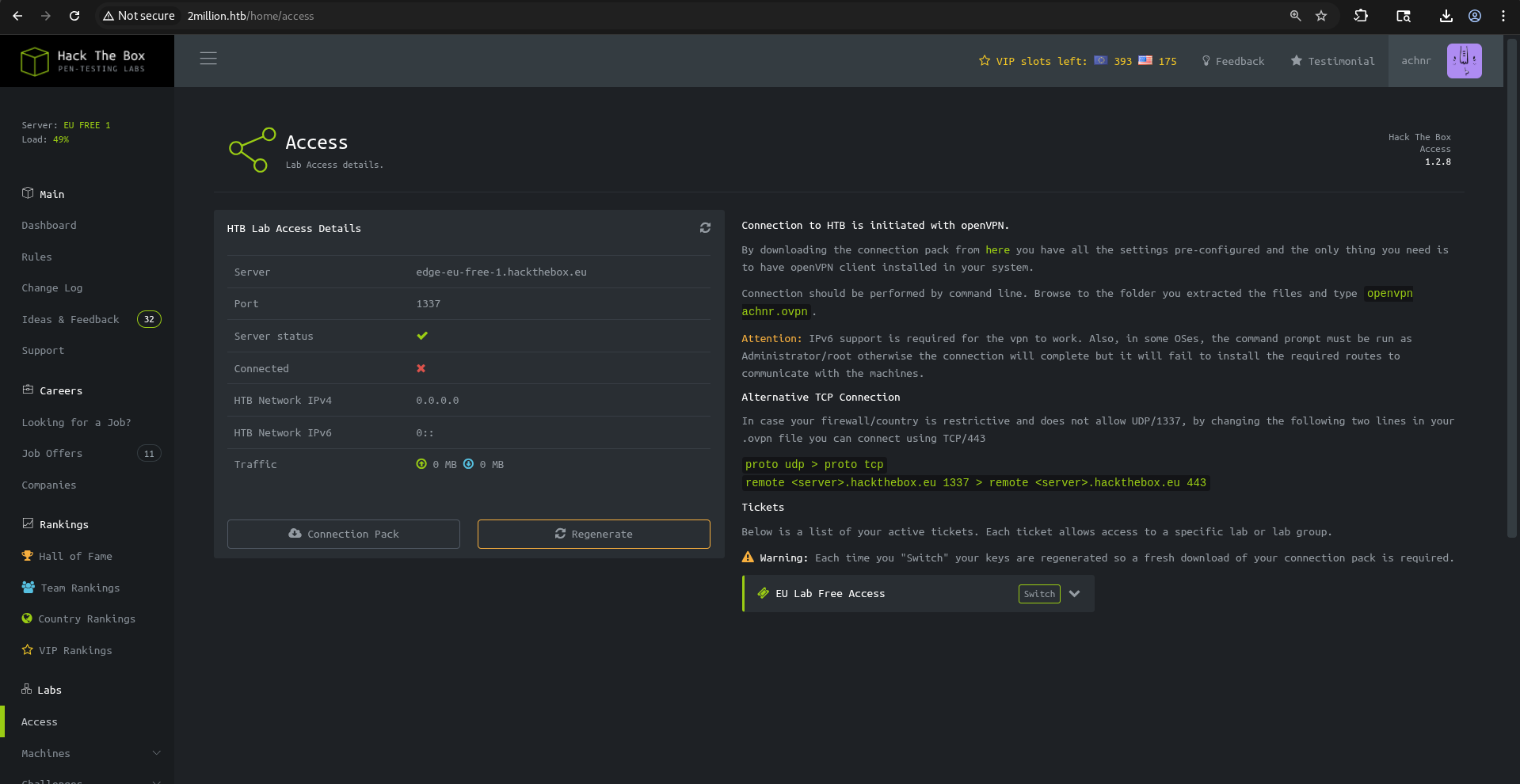Open the browser profile icon
This screenshot has width=1520, height=784.
(1475, 16)
